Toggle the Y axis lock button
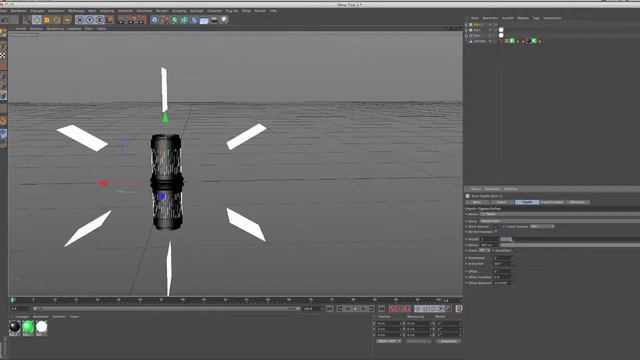 pos(90,20)
